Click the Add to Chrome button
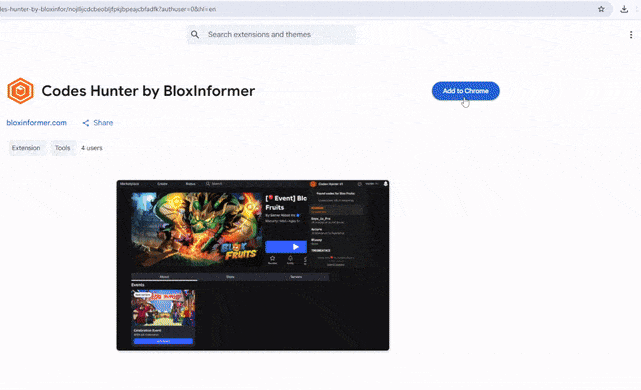 [465, 91]
